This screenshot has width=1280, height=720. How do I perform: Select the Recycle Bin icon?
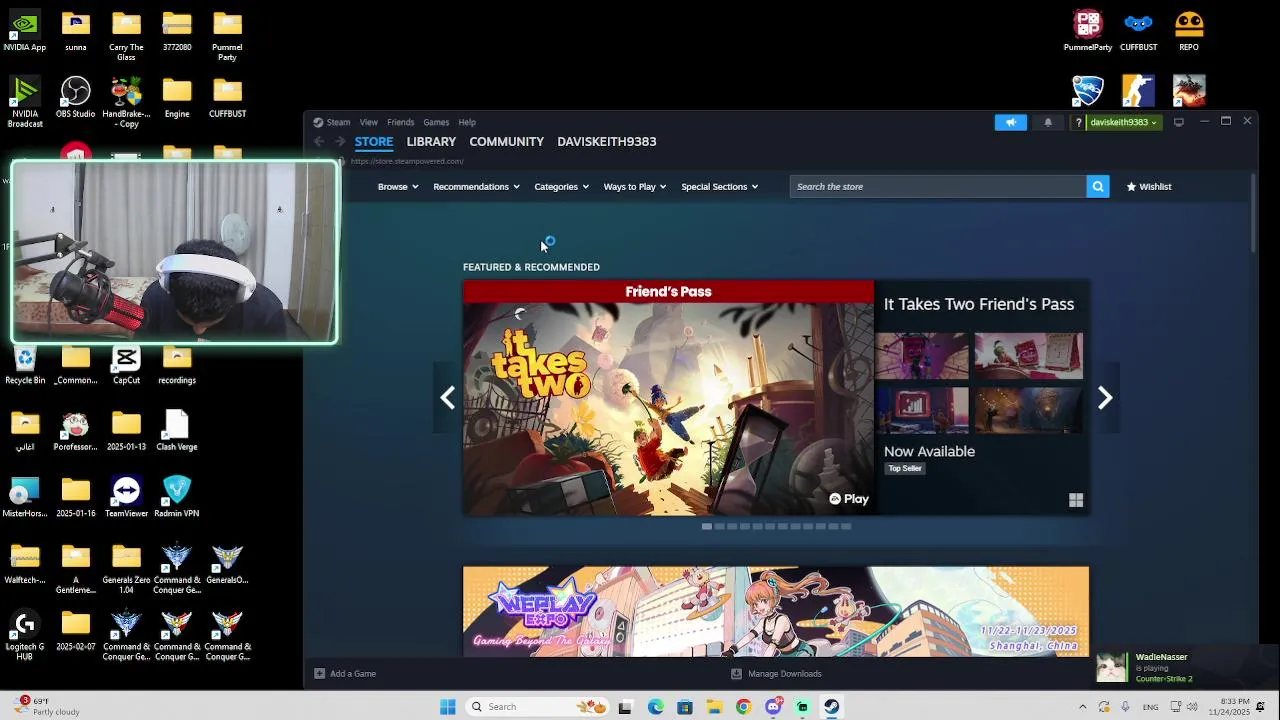[x=25, y=364]
